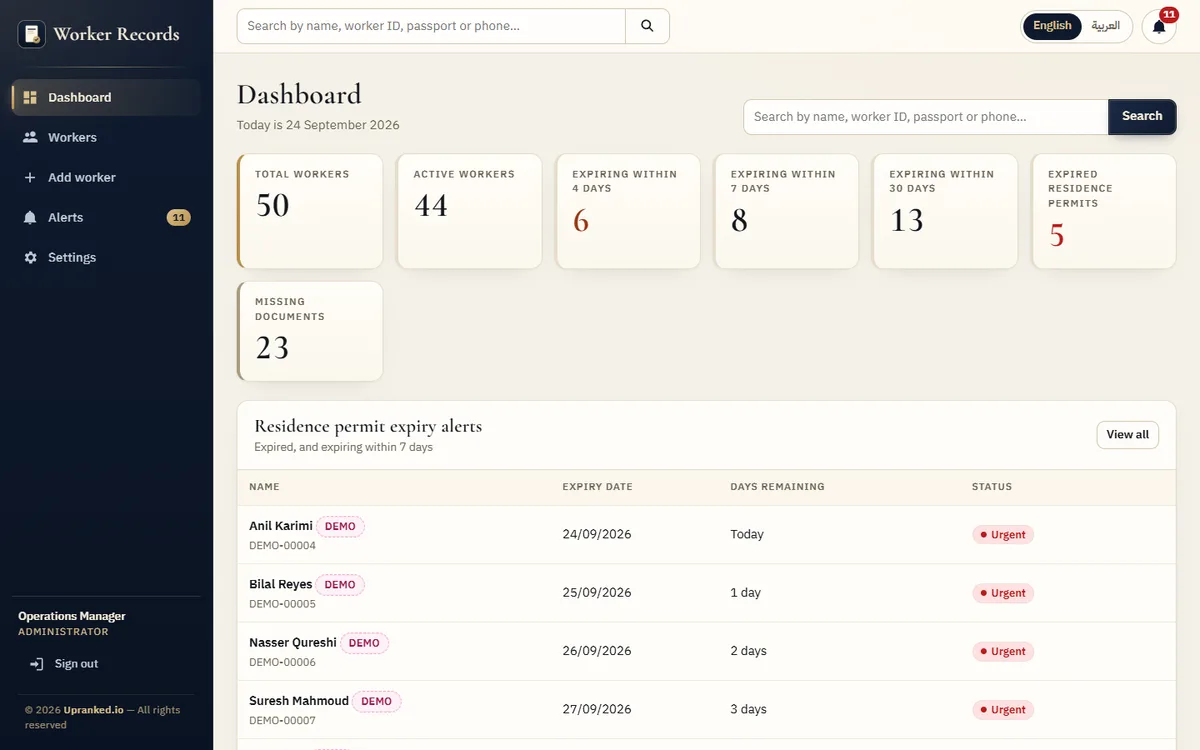Click worker ID DEMO-00005
This screenshot has height=750, width=1200.
(x=282, y=604)
